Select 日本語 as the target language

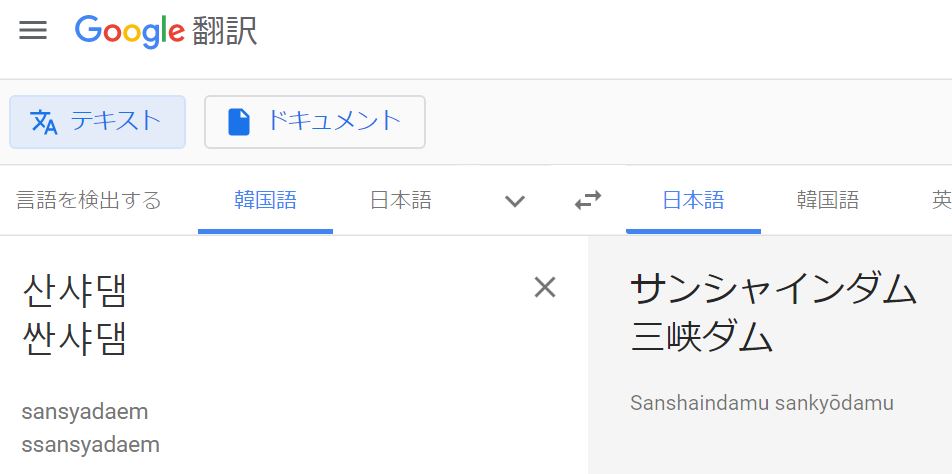pos(693,200)
